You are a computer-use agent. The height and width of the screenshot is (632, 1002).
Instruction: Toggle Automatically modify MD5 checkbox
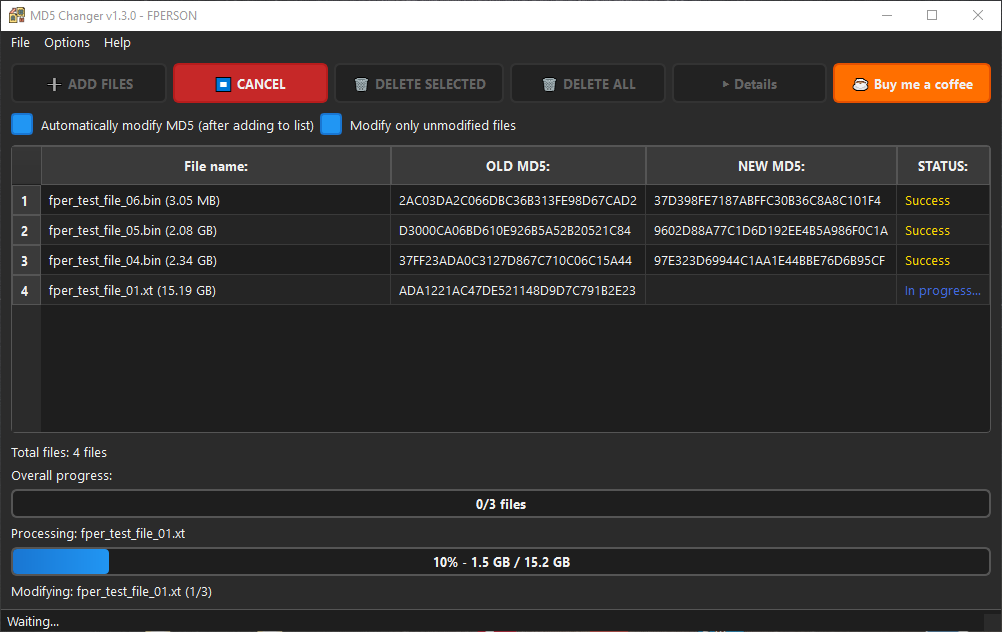tap(22, 125)
